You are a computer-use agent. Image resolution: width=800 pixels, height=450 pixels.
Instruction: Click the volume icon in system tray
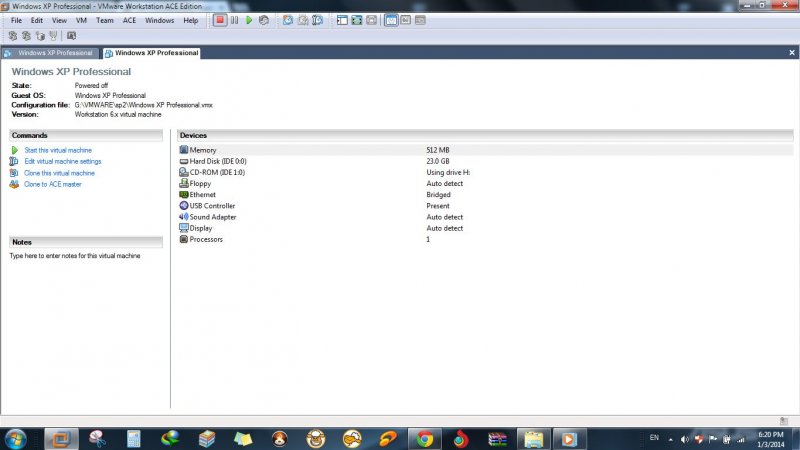tap(685, 439)
